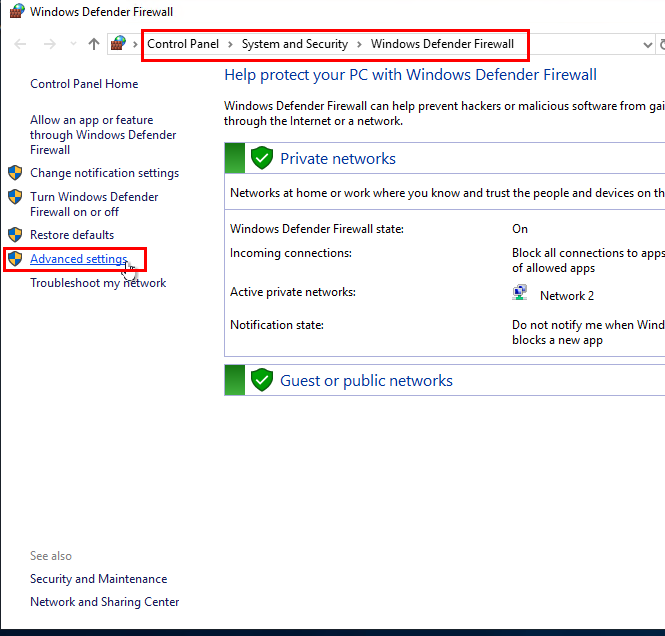Expand the chevron after Control Panel
This screenshot has height=636, width=665.
point(230,44)
